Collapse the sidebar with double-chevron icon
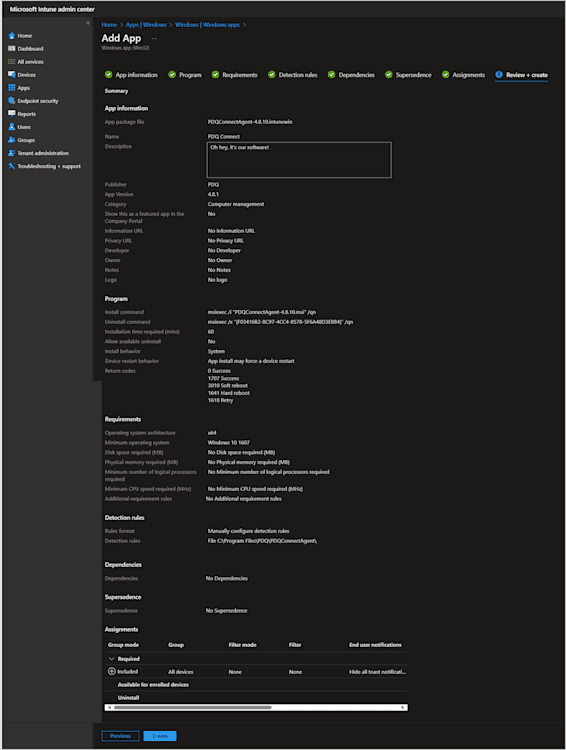The height and width of the screenshot is (750, 566). [x=88, y=23]
